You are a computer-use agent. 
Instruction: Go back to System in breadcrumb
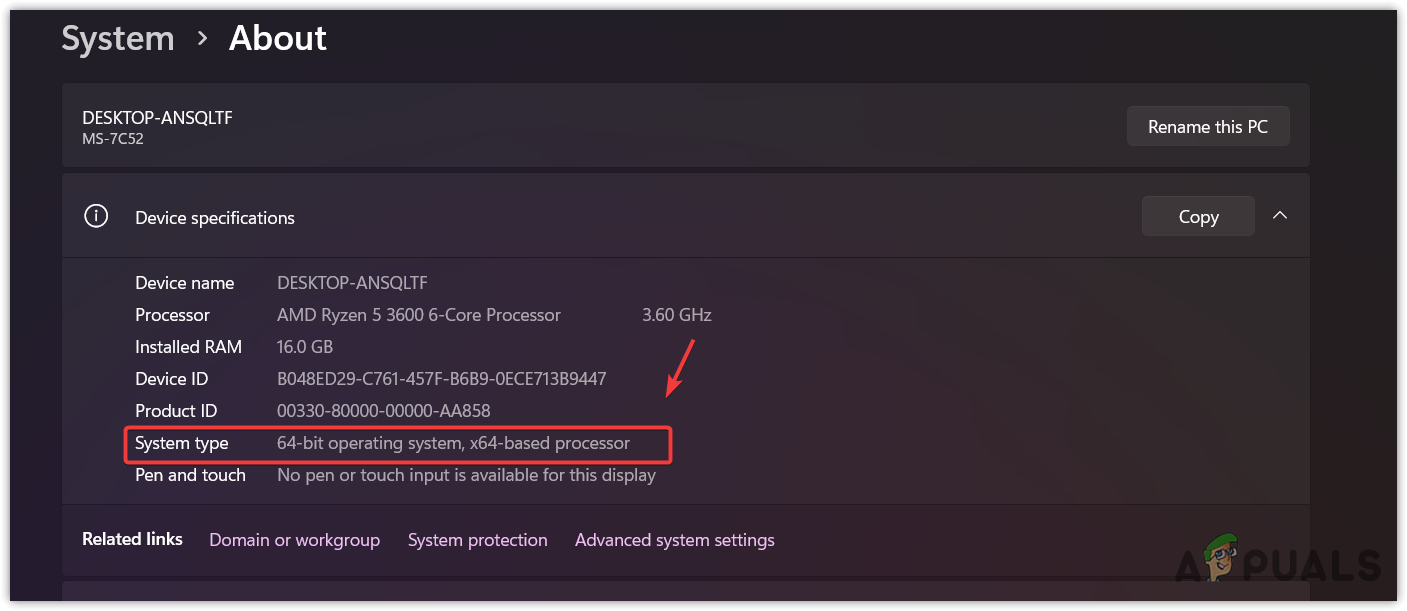[118, 38]
